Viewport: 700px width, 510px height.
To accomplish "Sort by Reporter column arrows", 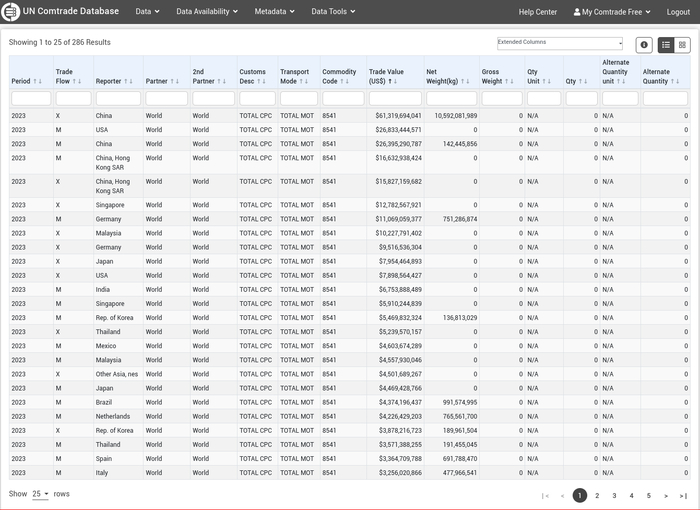I will point(129,81).
